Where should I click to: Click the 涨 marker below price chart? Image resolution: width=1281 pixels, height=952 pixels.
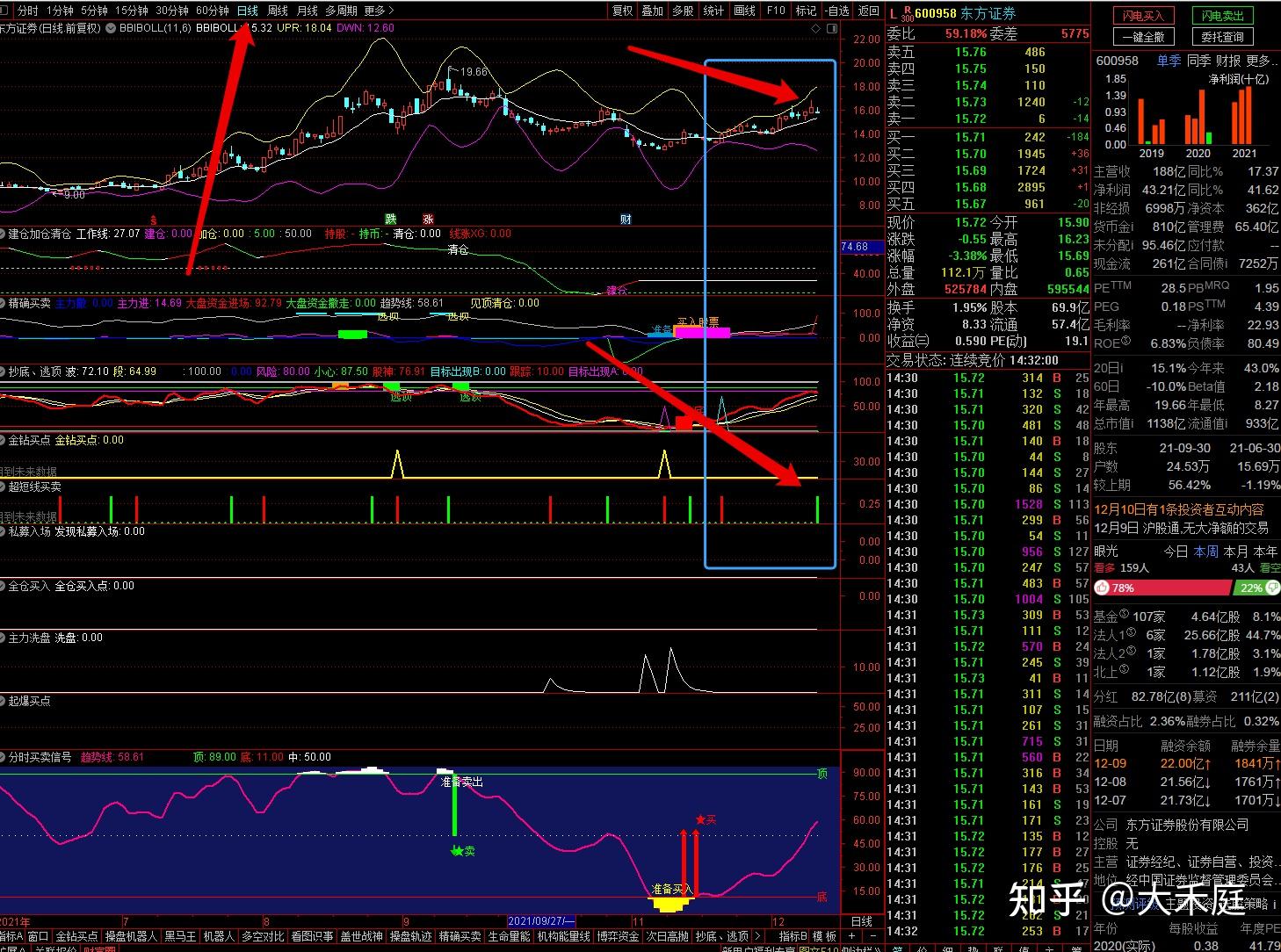tap(428, 219)
